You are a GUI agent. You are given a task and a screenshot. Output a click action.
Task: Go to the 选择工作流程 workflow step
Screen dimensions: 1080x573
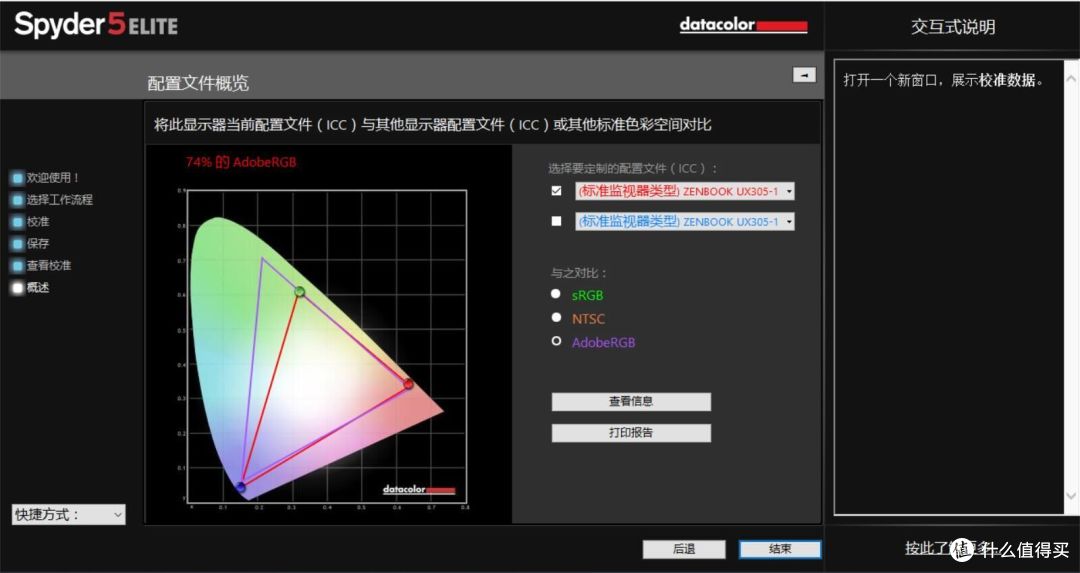(x=59, y=200)
